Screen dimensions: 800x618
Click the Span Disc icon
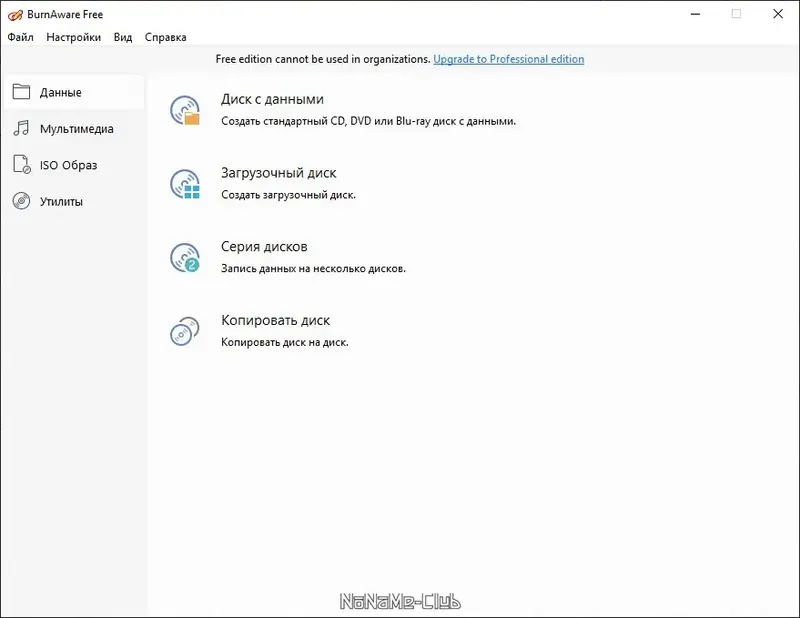[x=185, y=257]
